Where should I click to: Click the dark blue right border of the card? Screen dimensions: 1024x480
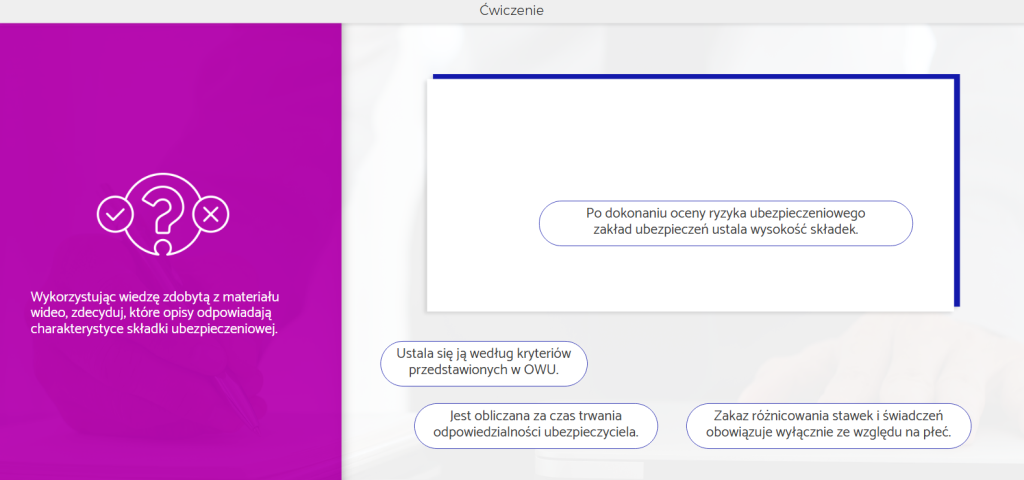coord(957,190)
